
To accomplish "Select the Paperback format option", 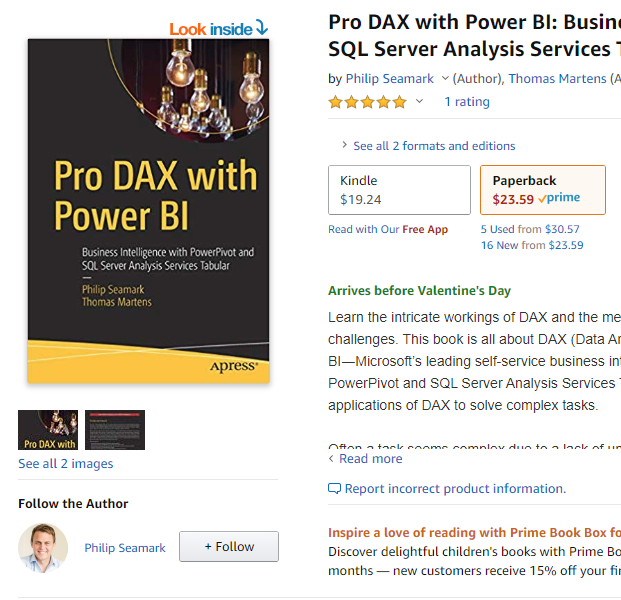I will pyautogui.click(x=542, y=190).
